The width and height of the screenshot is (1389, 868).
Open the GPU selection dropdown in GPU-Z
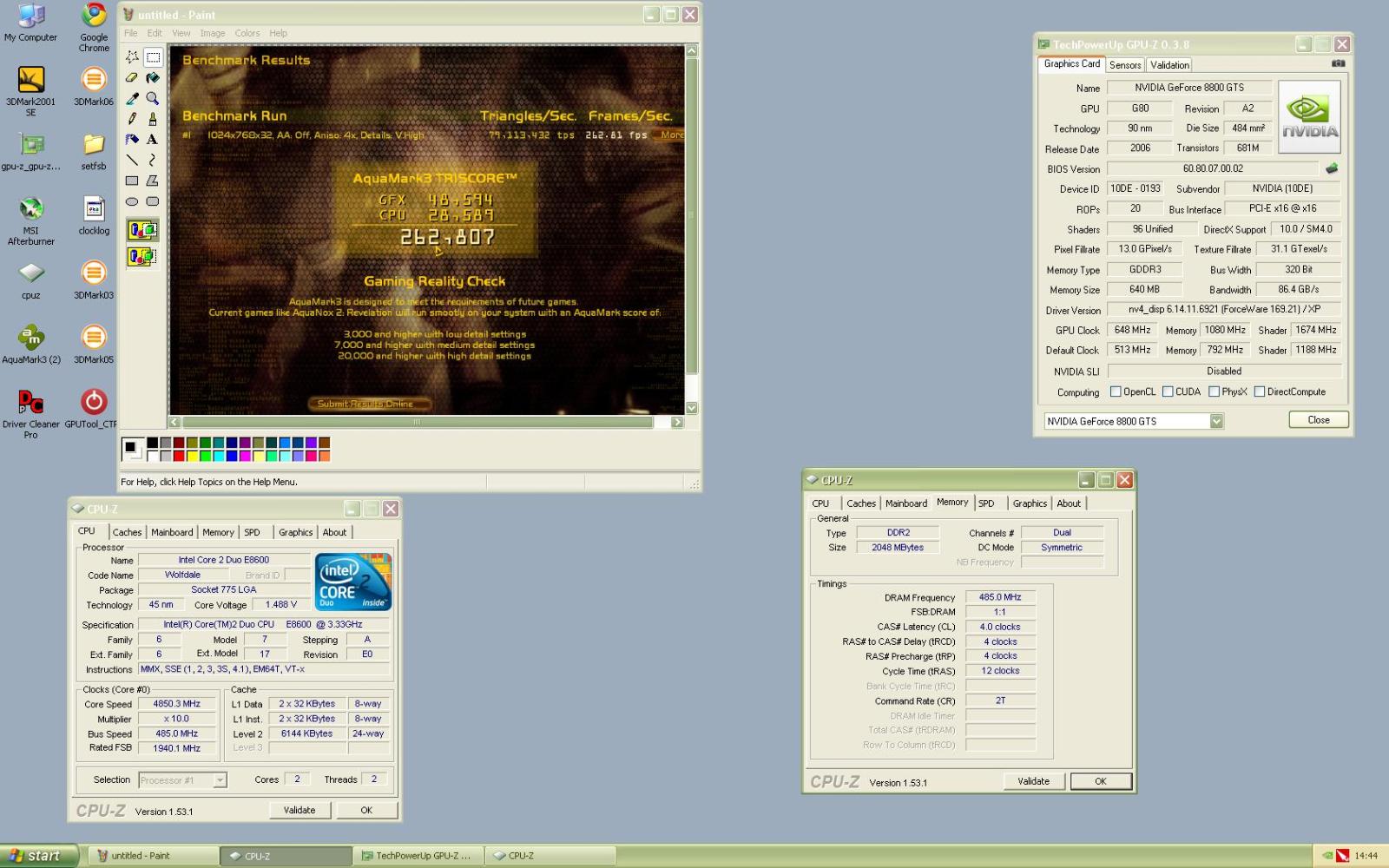1216,421
